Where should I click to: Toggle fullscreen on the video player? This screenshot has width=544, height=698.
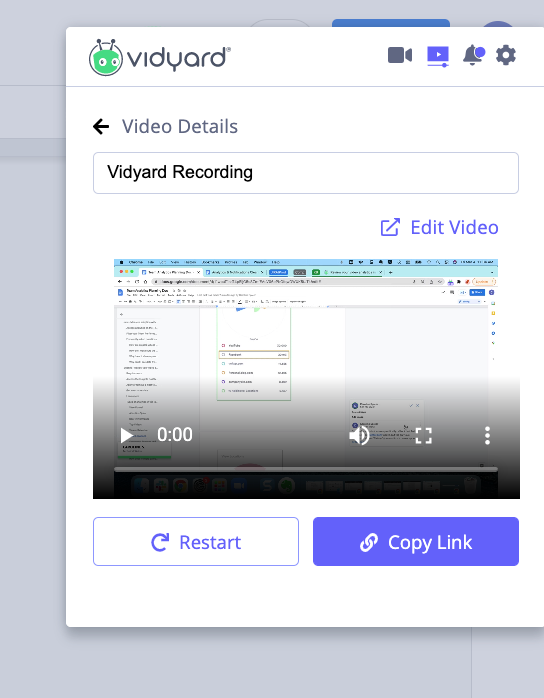(423, 435)
